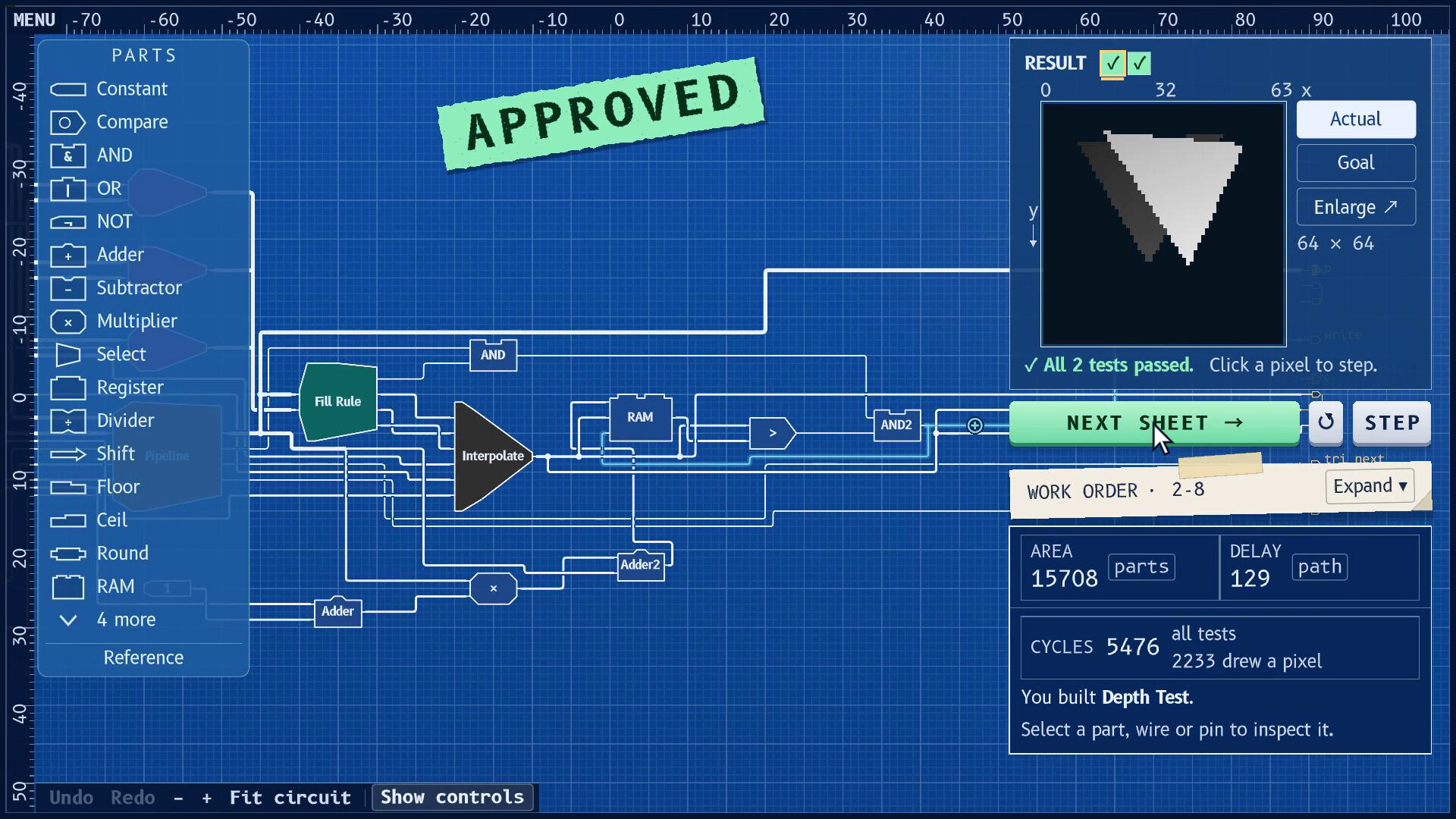
Task: Select the RAM block in the circuit
Action: click(640, 418)
